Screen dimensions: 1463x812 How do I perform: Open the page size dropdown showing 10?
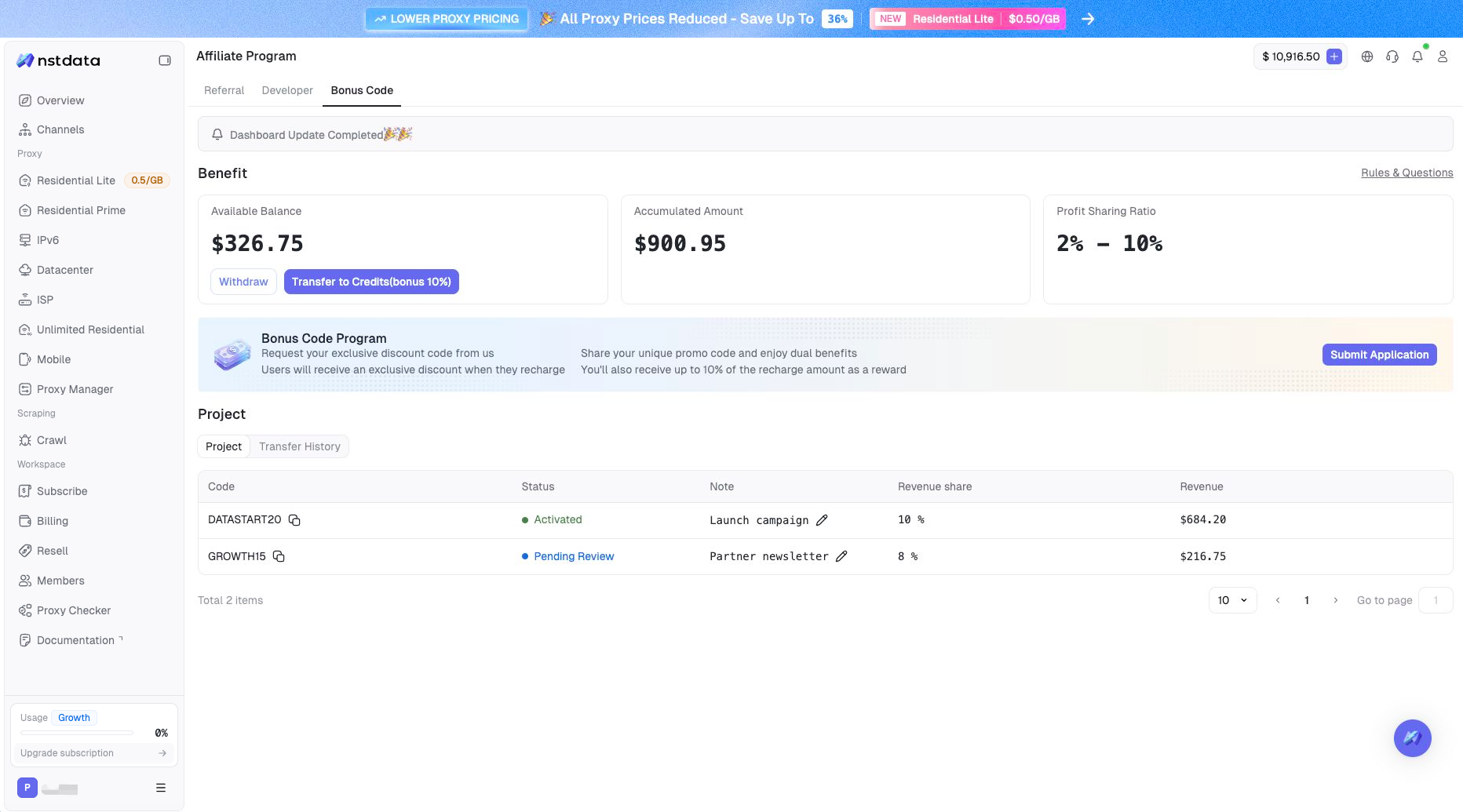tap(1232, 600)
